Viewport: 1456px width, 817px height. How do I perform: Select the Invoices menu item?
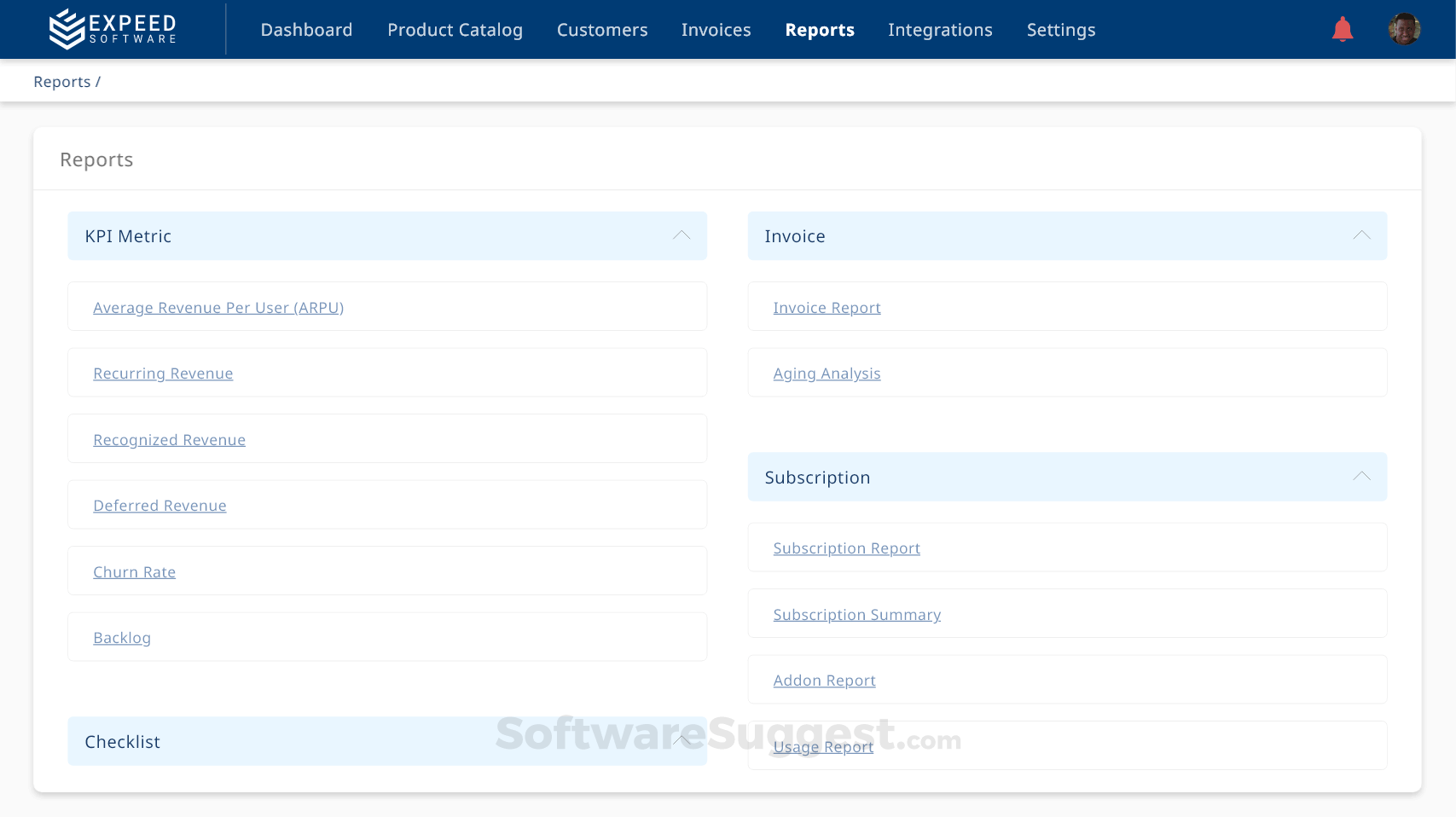pyautogui.click(x=716, y=30)
